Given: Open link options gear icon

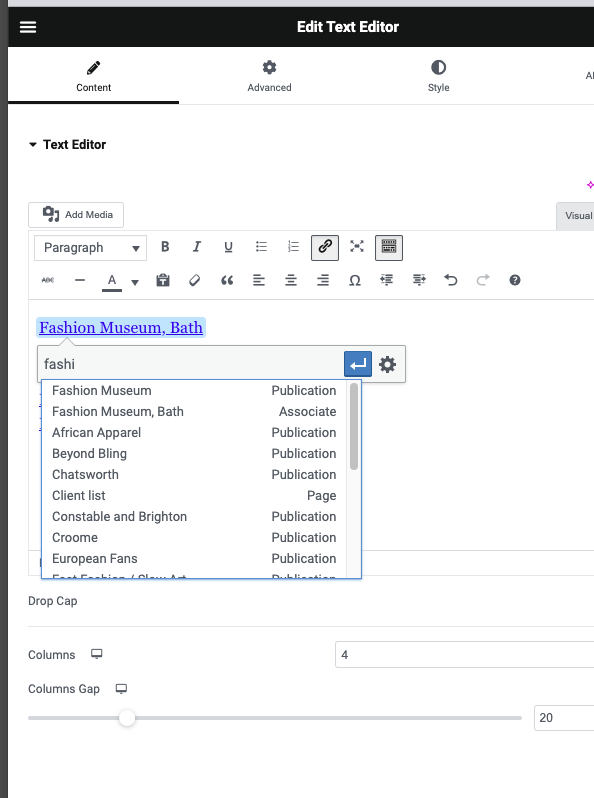Looking at the screenshot, I should click(x=387, y=364).
